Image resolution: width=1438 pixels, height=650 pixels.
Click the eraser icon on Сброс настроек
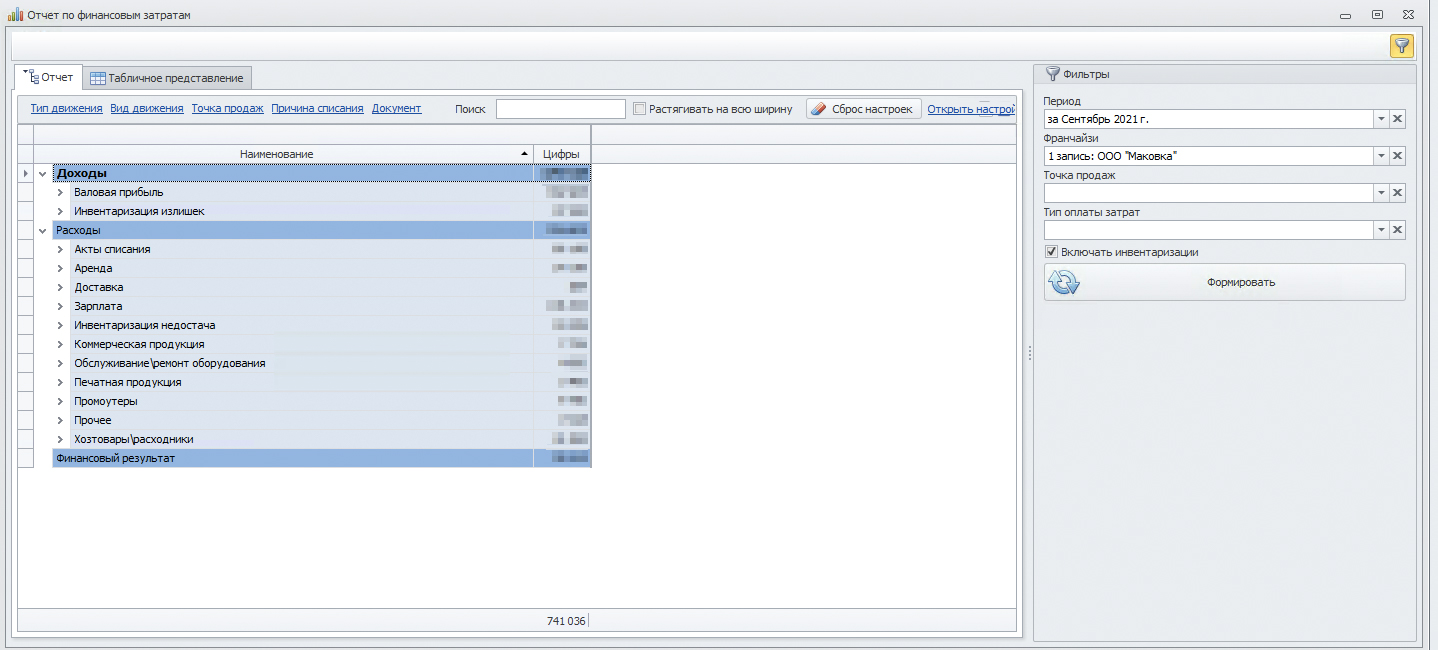click(x=817, y=109)
